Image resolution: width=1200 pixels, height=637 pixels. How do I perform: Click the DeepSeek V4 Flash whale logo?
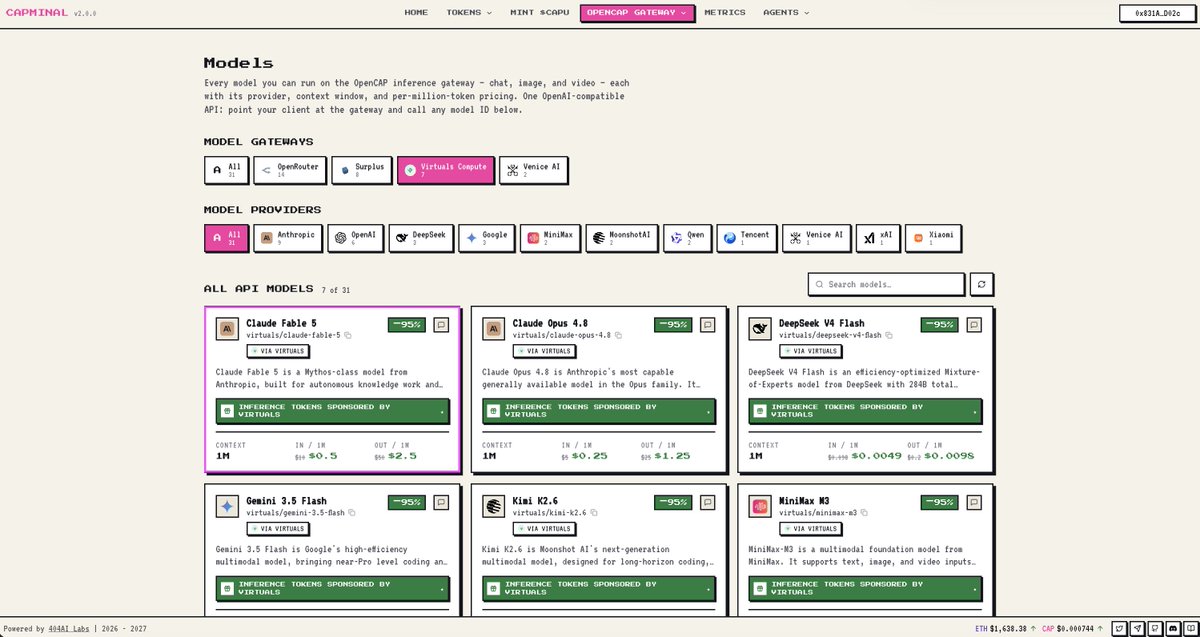point(761,329)
